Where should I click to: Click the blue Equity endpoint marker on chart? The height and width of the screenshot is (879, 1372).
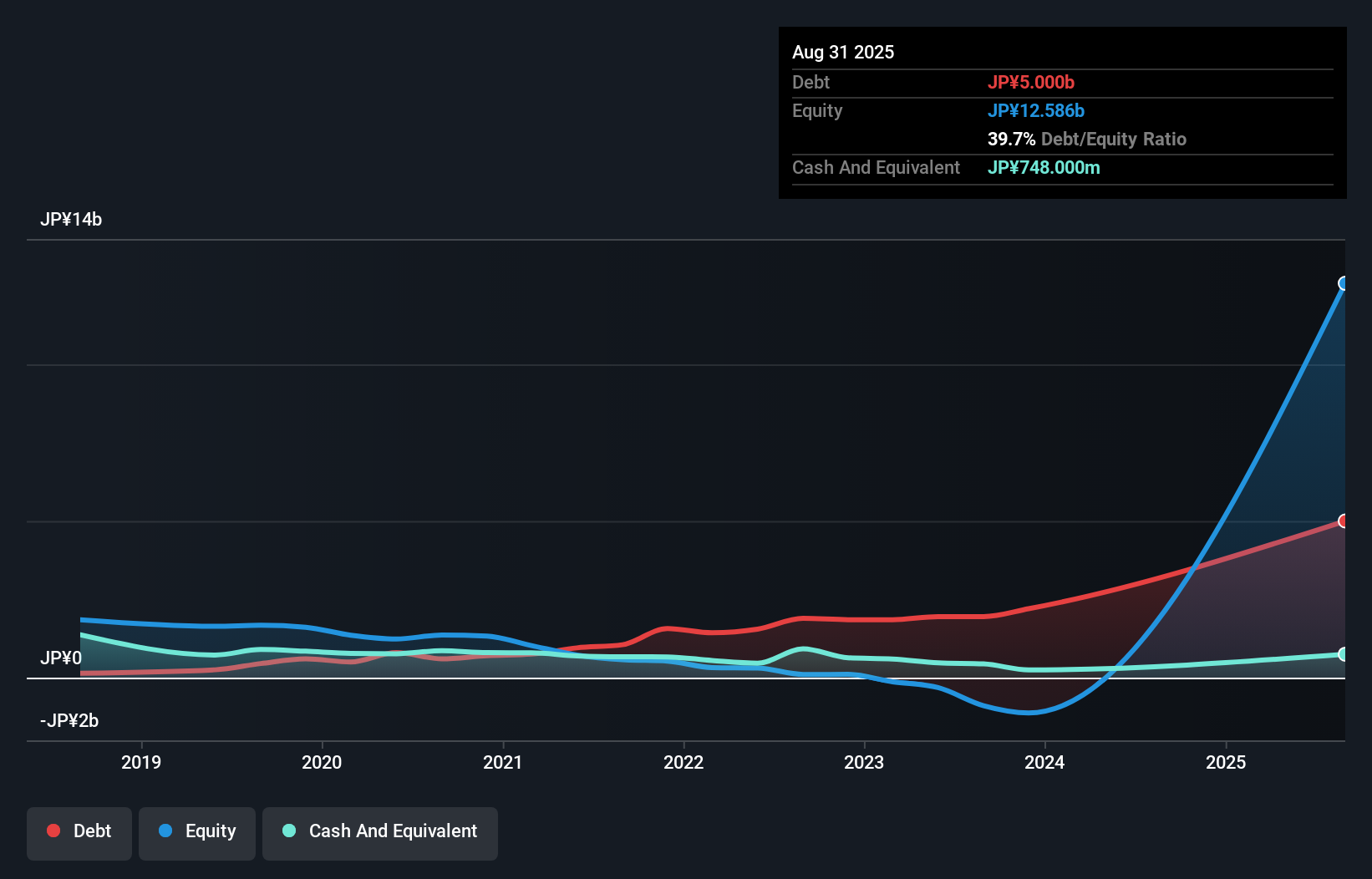coord(1344,283)
